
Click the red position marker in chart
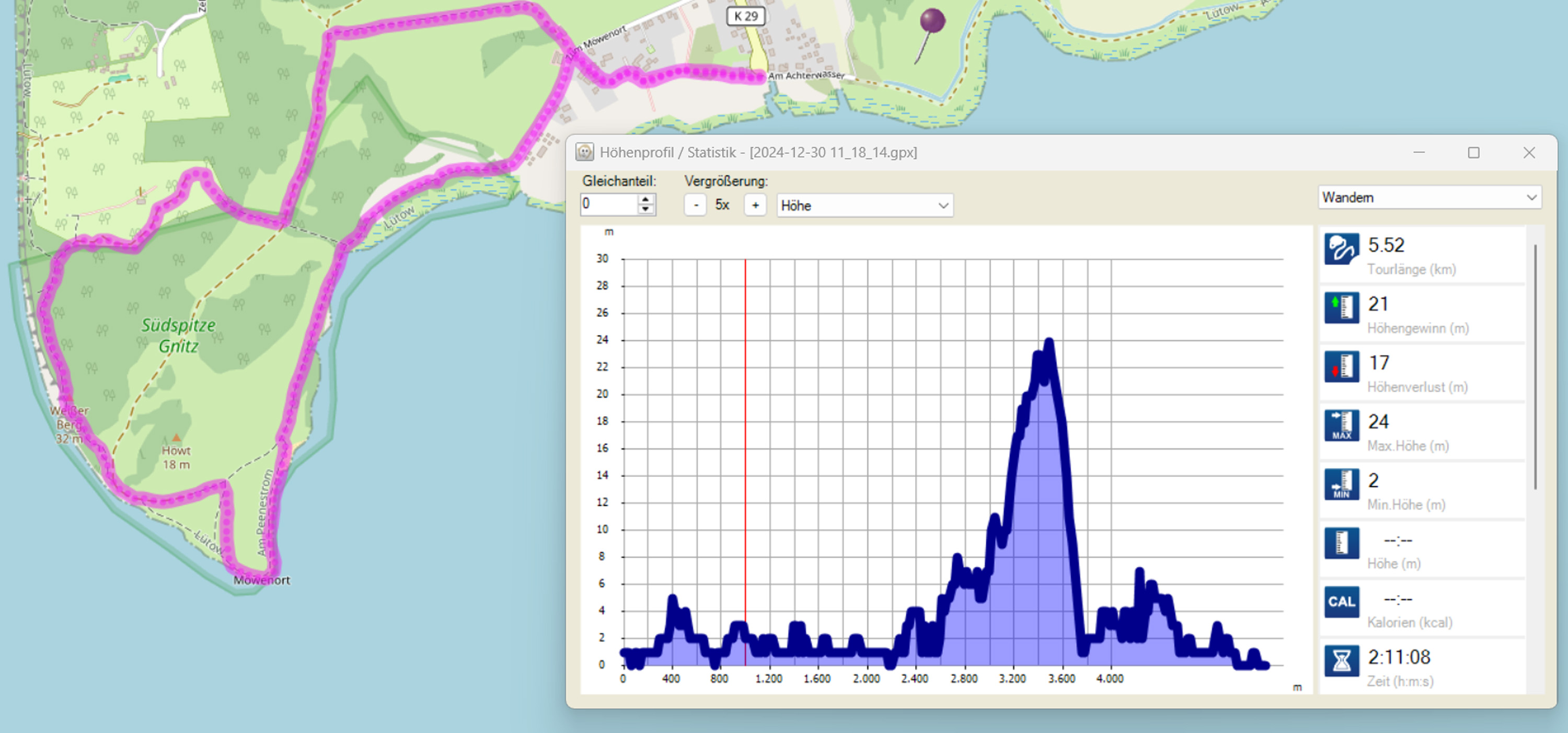(745, 463)
